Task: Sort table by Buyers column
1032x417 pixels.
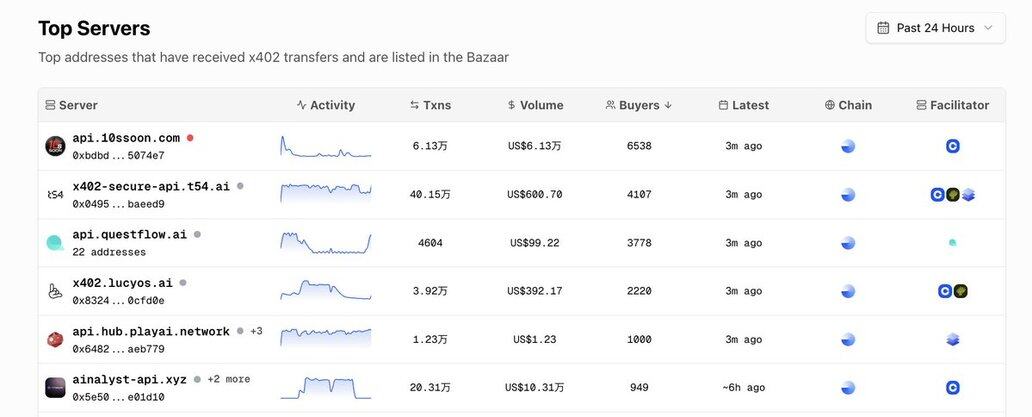Action: click(639, 105)
